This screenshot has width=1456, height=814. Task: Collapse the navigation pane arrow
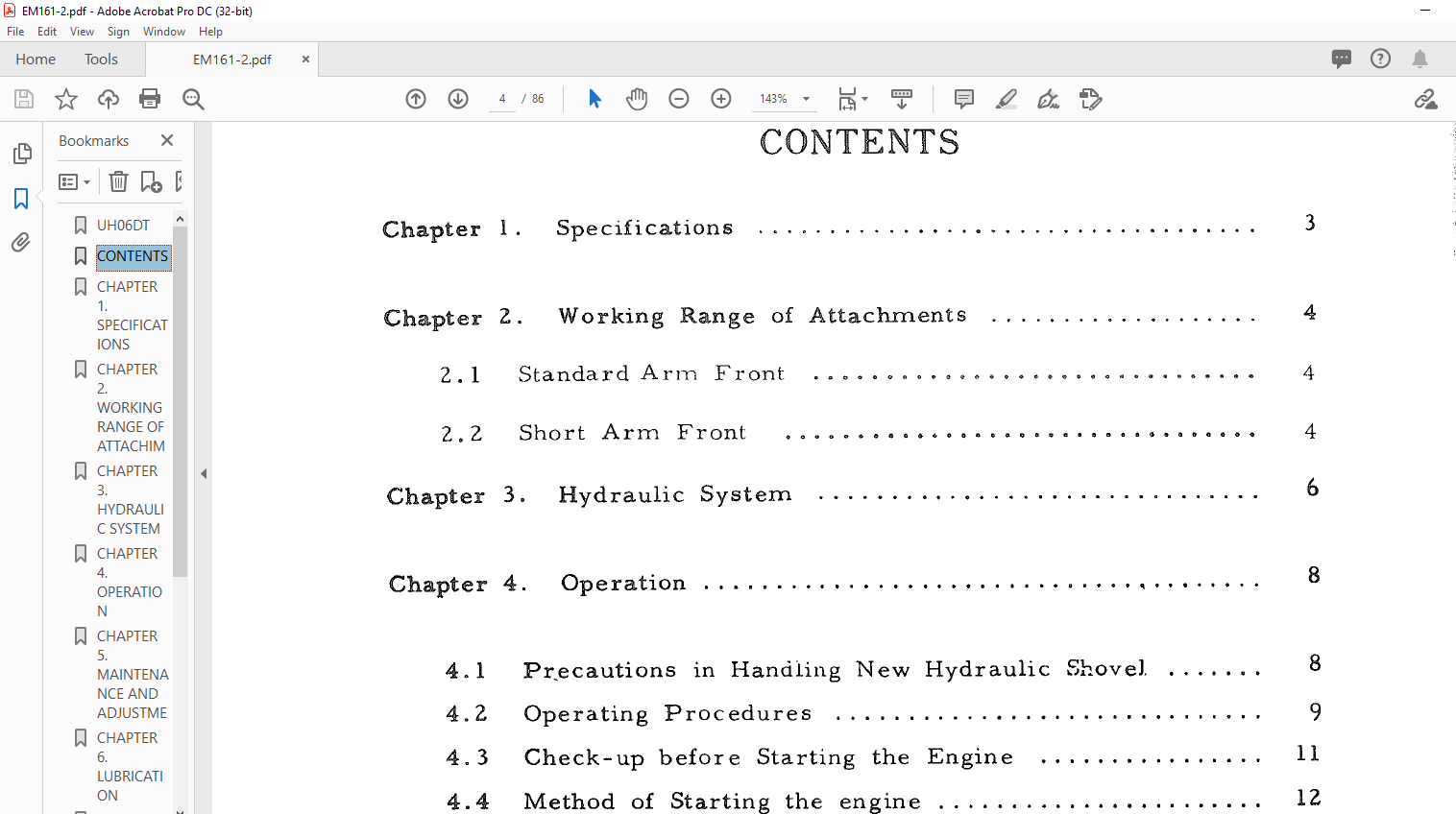pos(204,473)
